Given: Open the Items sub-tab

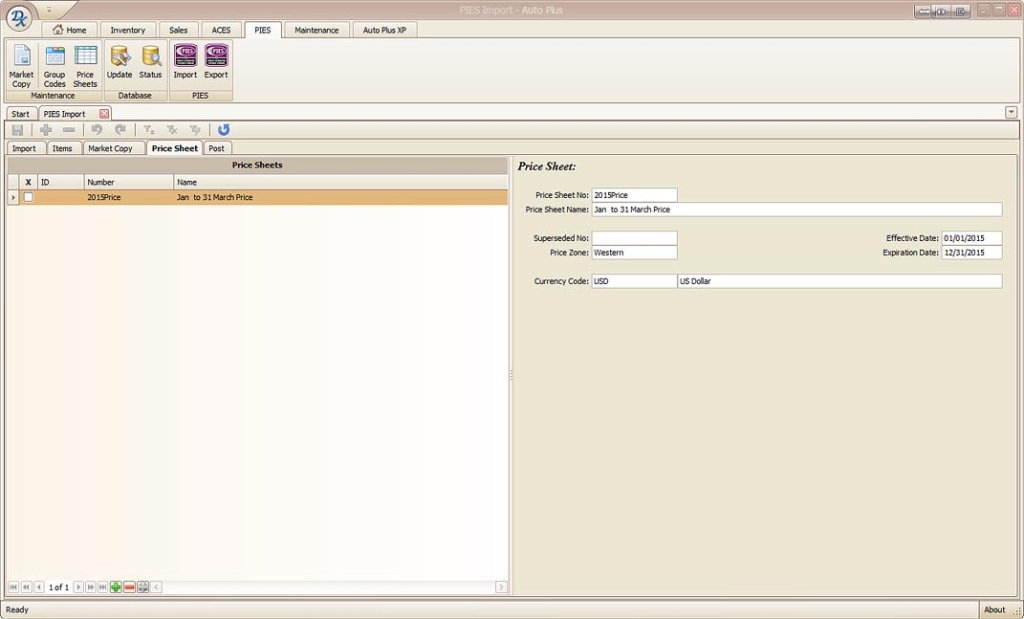Looking at the screenshot, I should (63, 148).
